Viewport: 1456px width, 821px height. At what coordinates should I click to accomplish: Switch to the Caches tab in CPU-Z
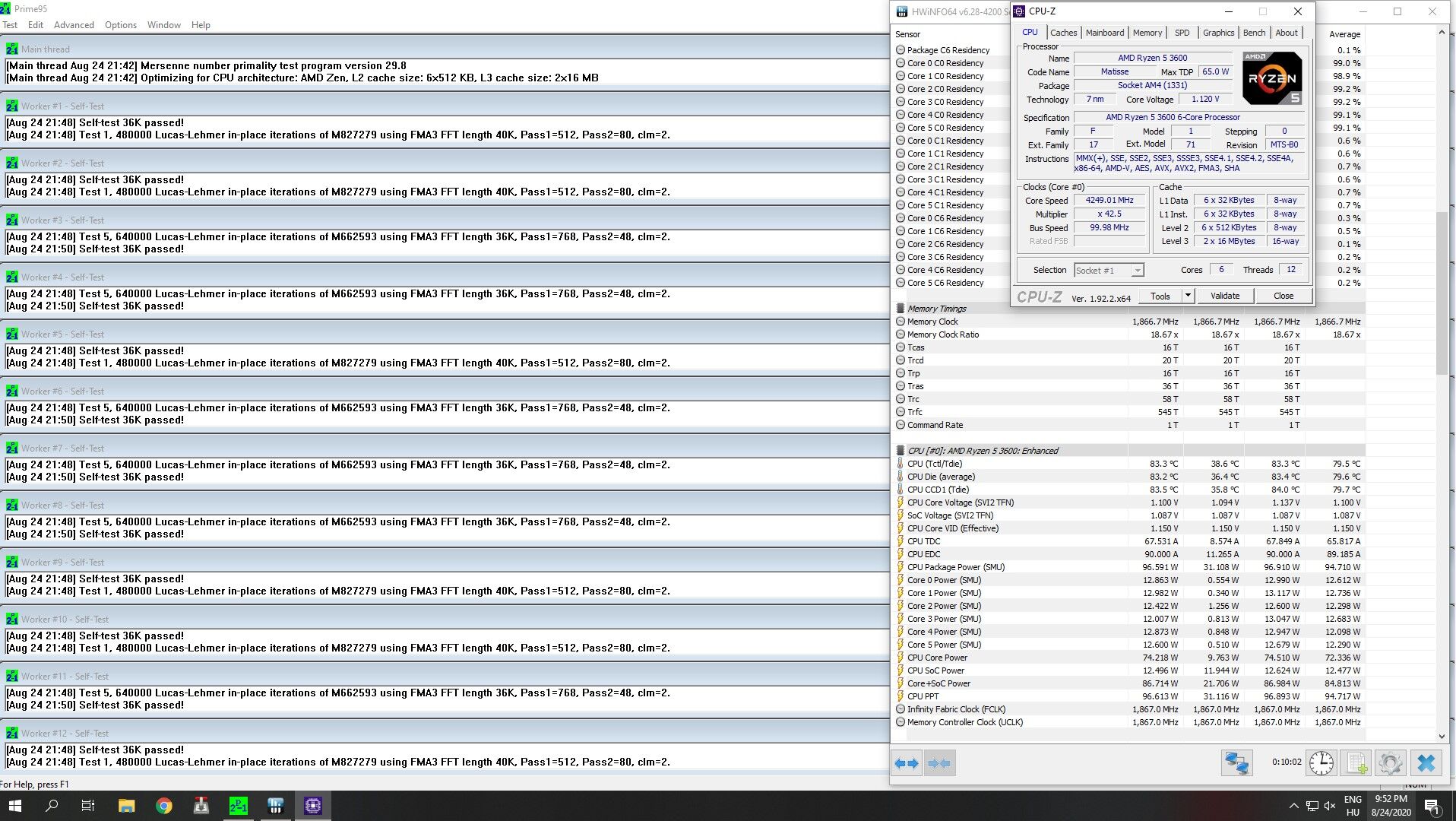[1063, 33]
